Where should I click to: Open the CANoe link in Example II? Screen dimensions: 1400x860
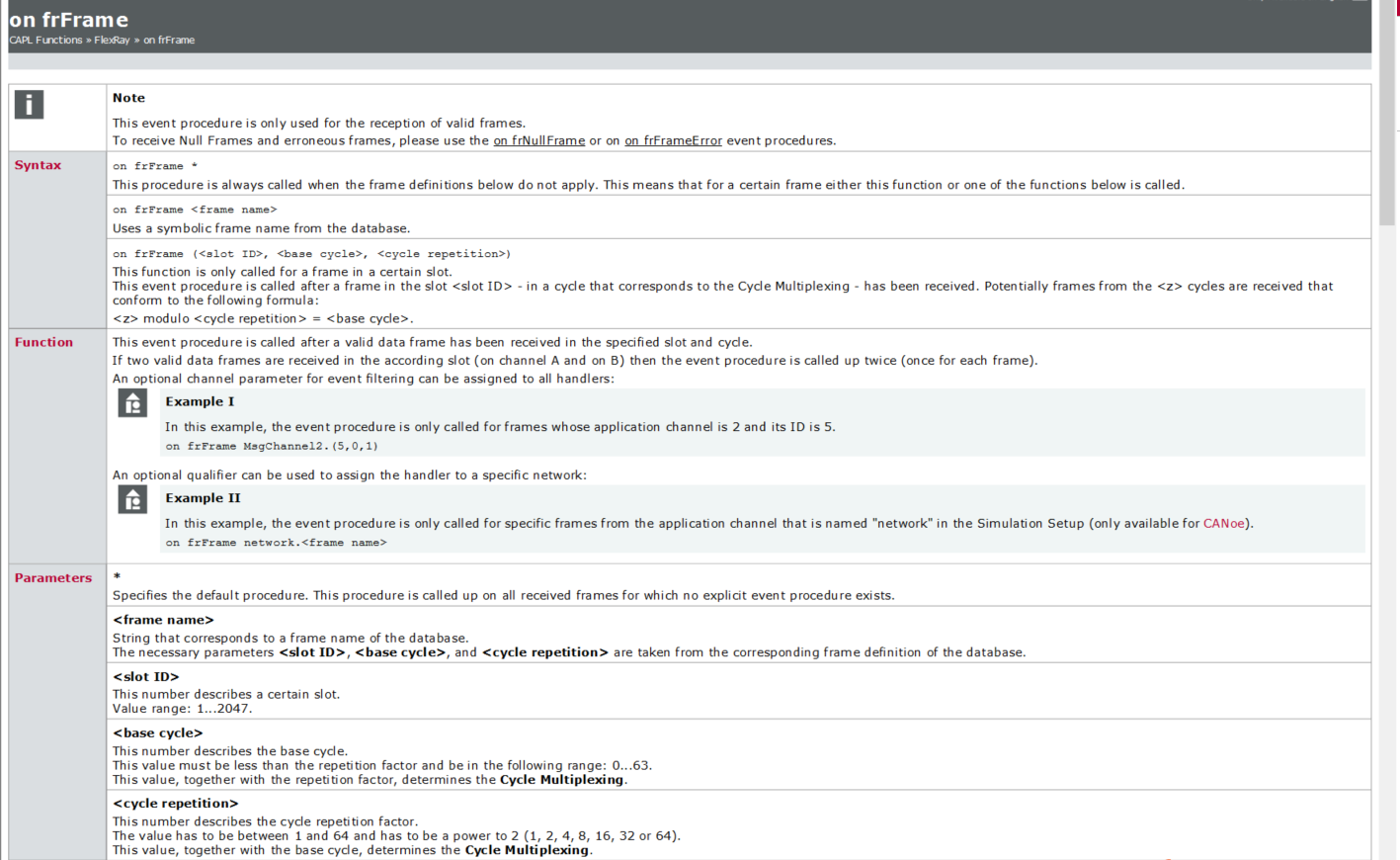click(1223, 523)
